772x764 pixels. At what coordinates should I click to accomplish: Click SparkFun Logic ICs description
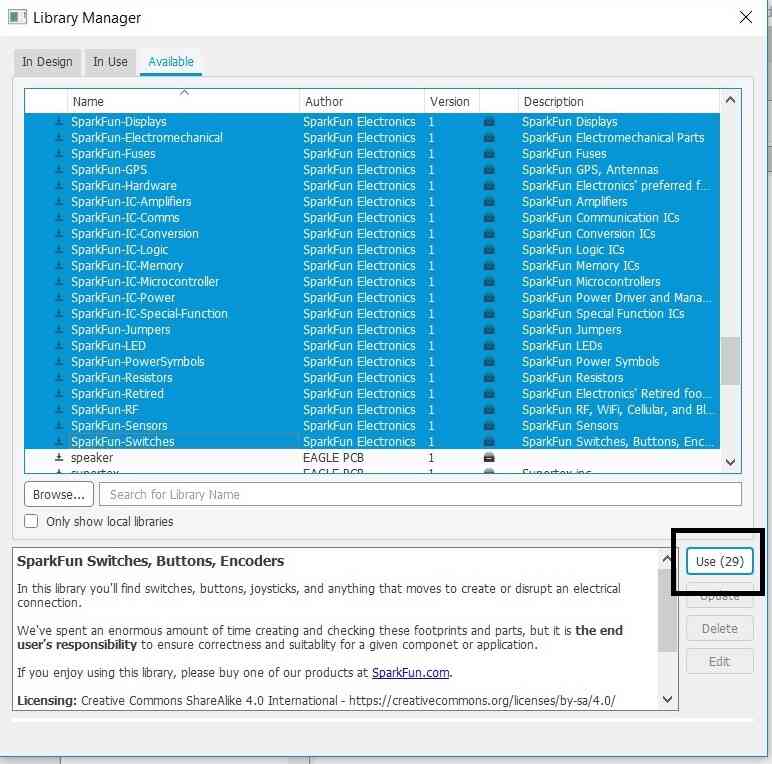tap(573, 250)
